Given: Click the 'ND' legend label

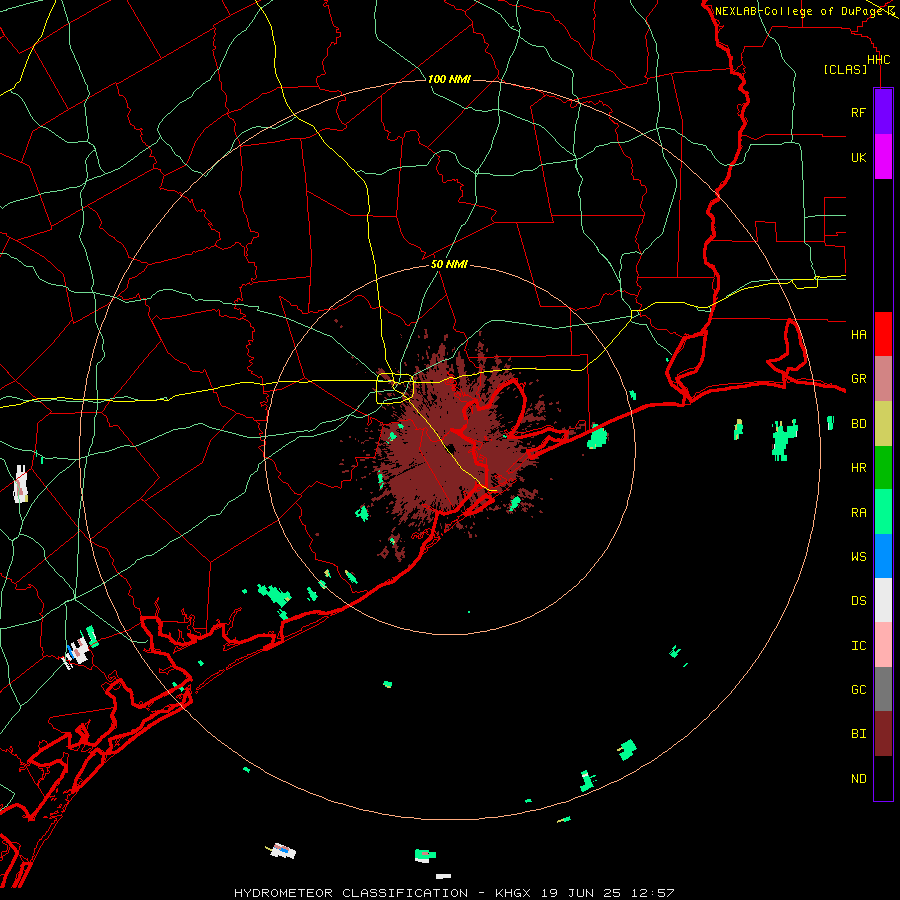Looking at the screenshot, I should 858,779.
